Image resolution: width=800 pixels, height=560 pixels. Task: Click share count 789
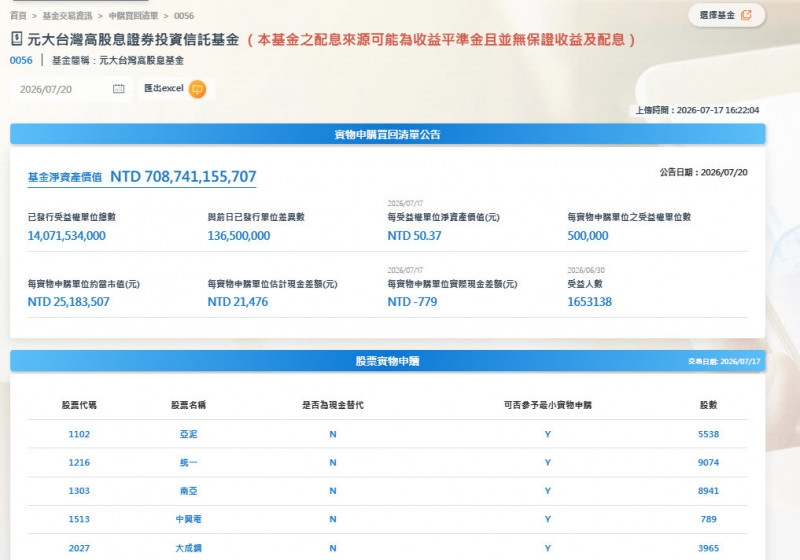click(708, 519)
